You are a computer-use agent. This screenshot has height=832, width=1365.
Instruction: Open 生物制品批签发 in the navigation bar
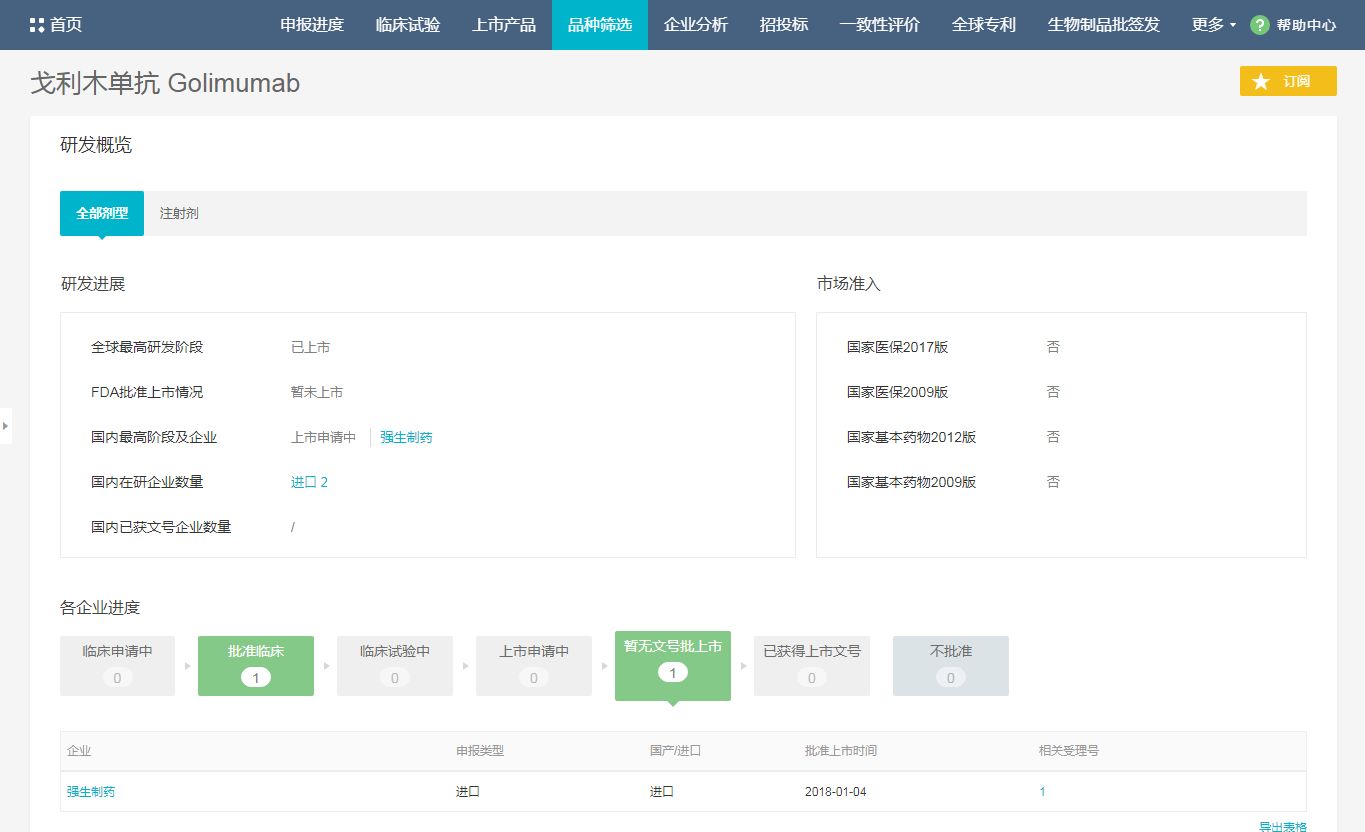[1104, 25]
